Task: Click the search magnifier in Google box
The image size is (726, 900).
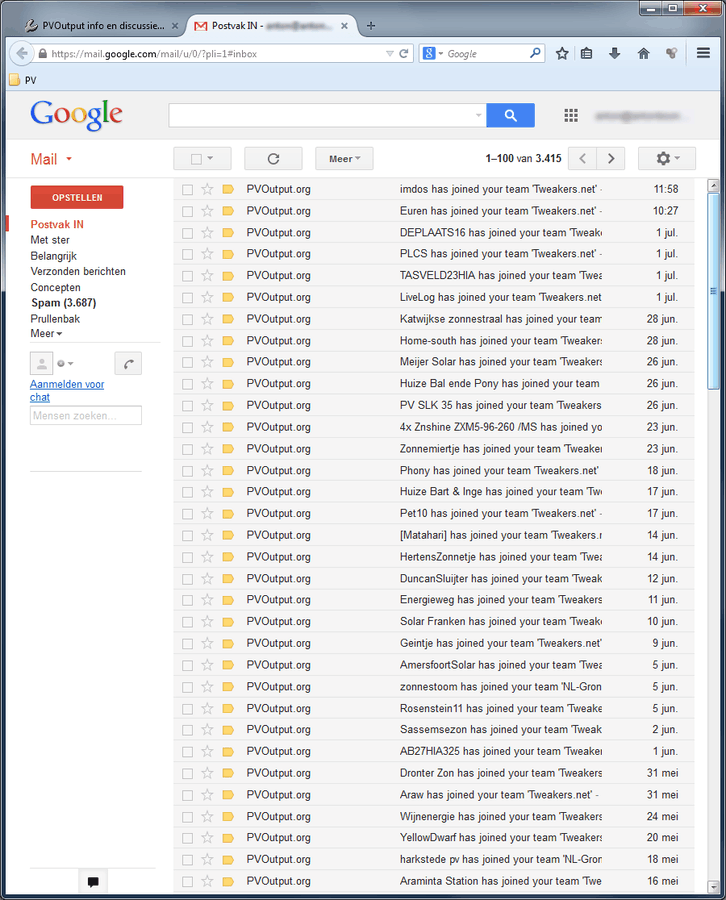Action: 535,53
